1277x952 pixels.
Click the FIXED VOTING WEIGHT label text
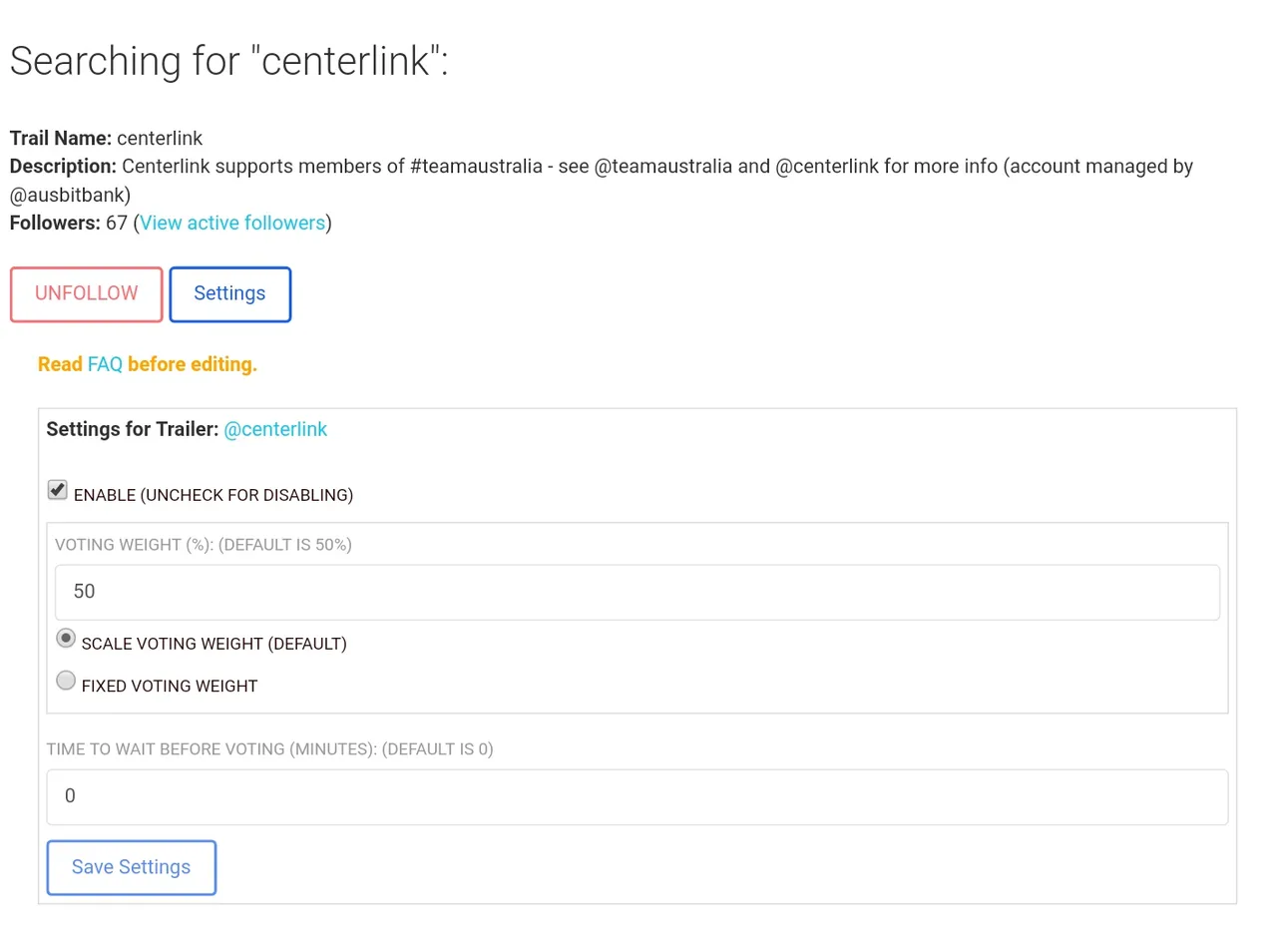click(x=170, y=687)
